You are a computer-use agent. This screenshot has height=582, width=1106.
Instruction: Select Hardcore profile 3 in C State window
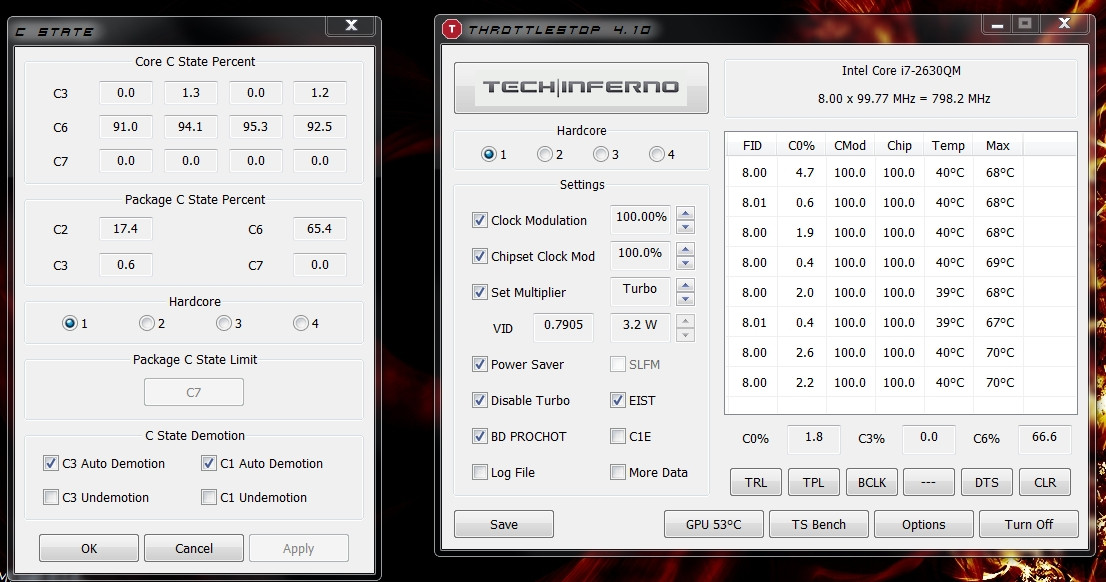224,323
